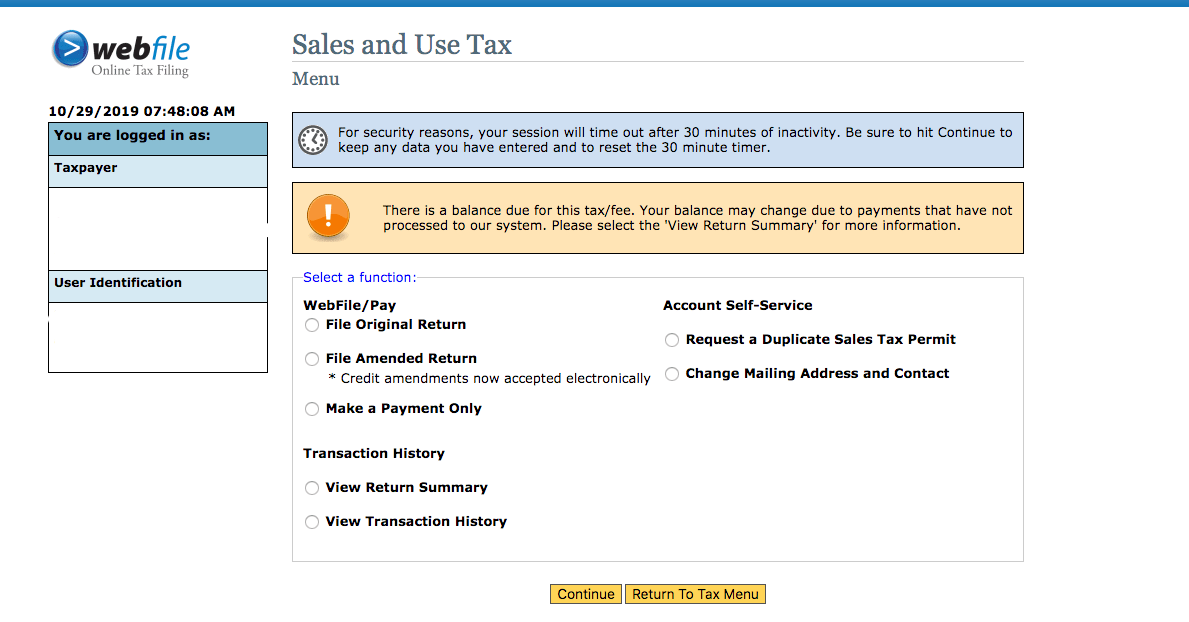Choose View Transaction History option
Viewport: 1189px width, 622px height.
[312, 522]
